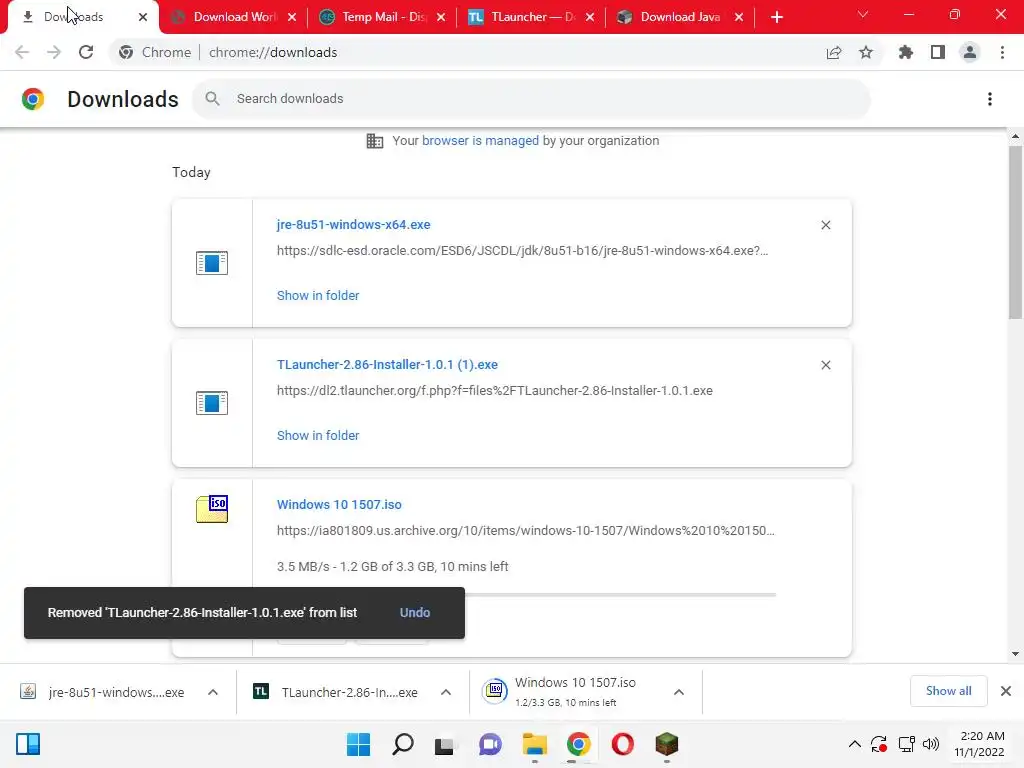
Task: Open the tab search chevron
Action: (x=863, y=14)
